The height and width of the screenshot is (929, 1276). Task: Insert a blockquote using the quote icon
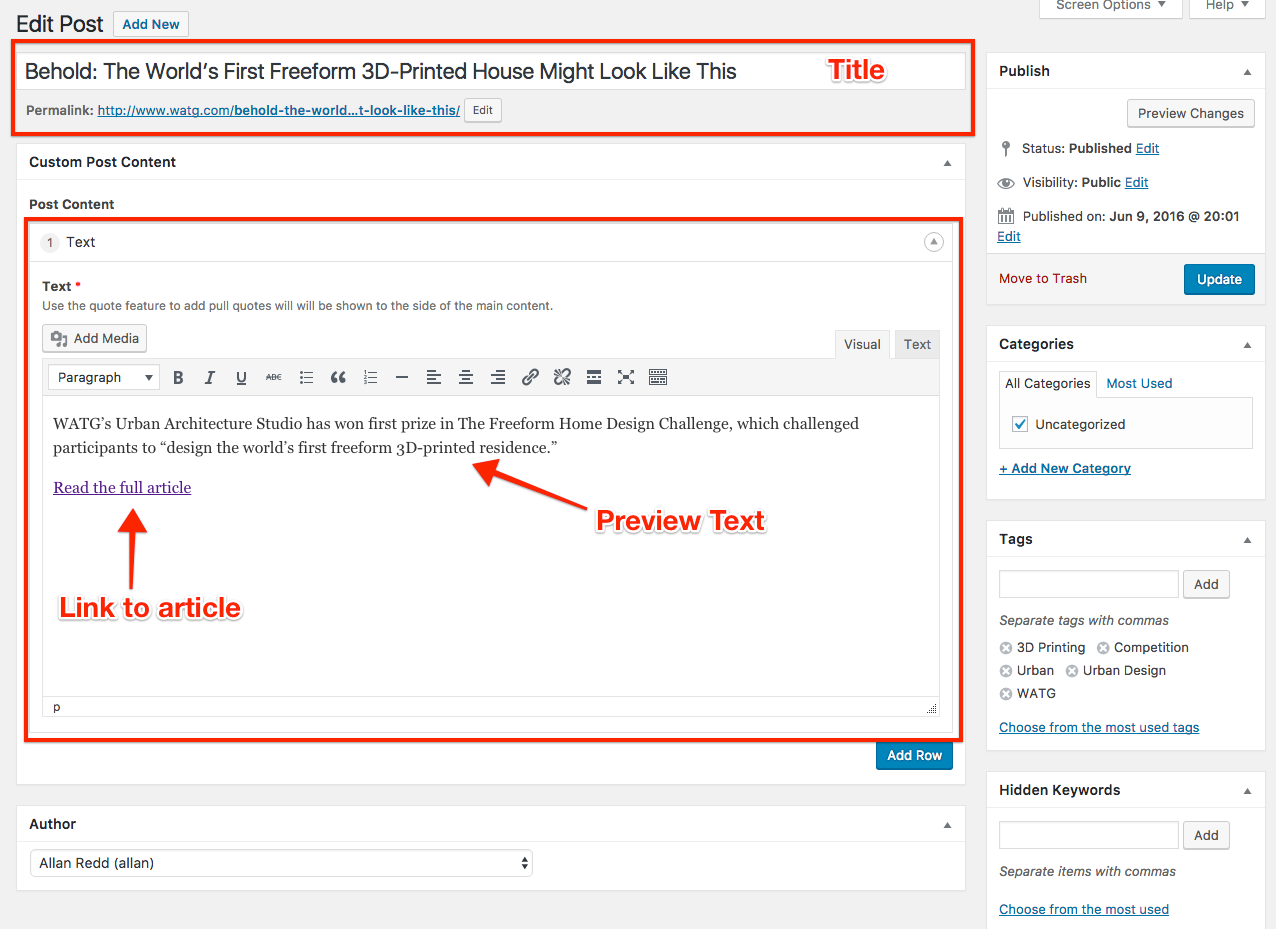coord(338,377)
